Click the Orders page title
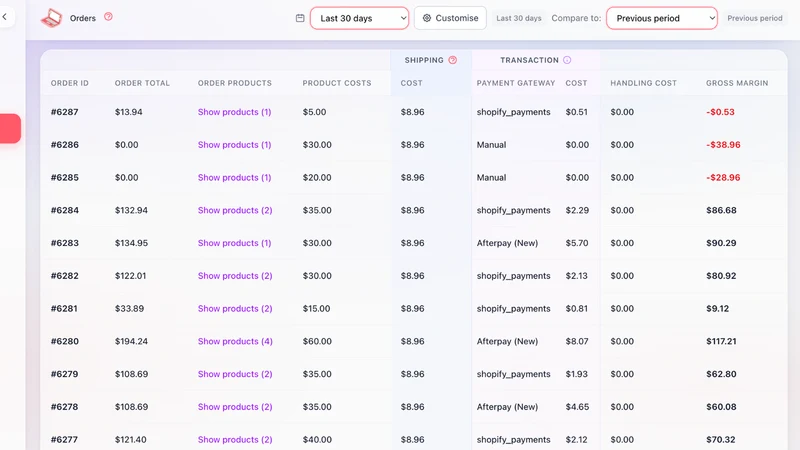800x450 pixels. tap(83, 18)
